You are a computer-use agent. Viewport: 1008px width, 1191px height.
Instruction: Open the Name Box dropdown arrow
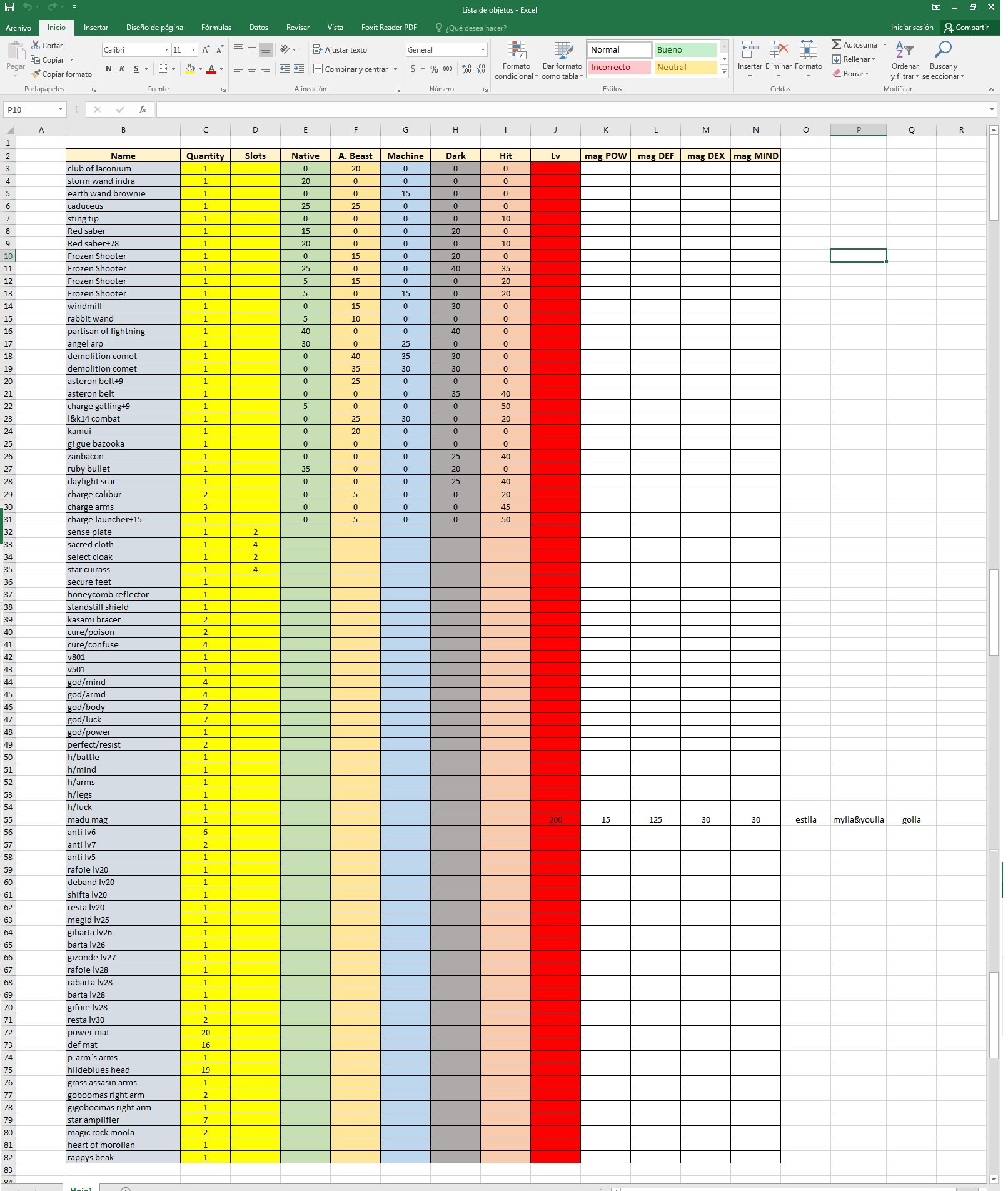pyautogui.click(x=60, y=109)
